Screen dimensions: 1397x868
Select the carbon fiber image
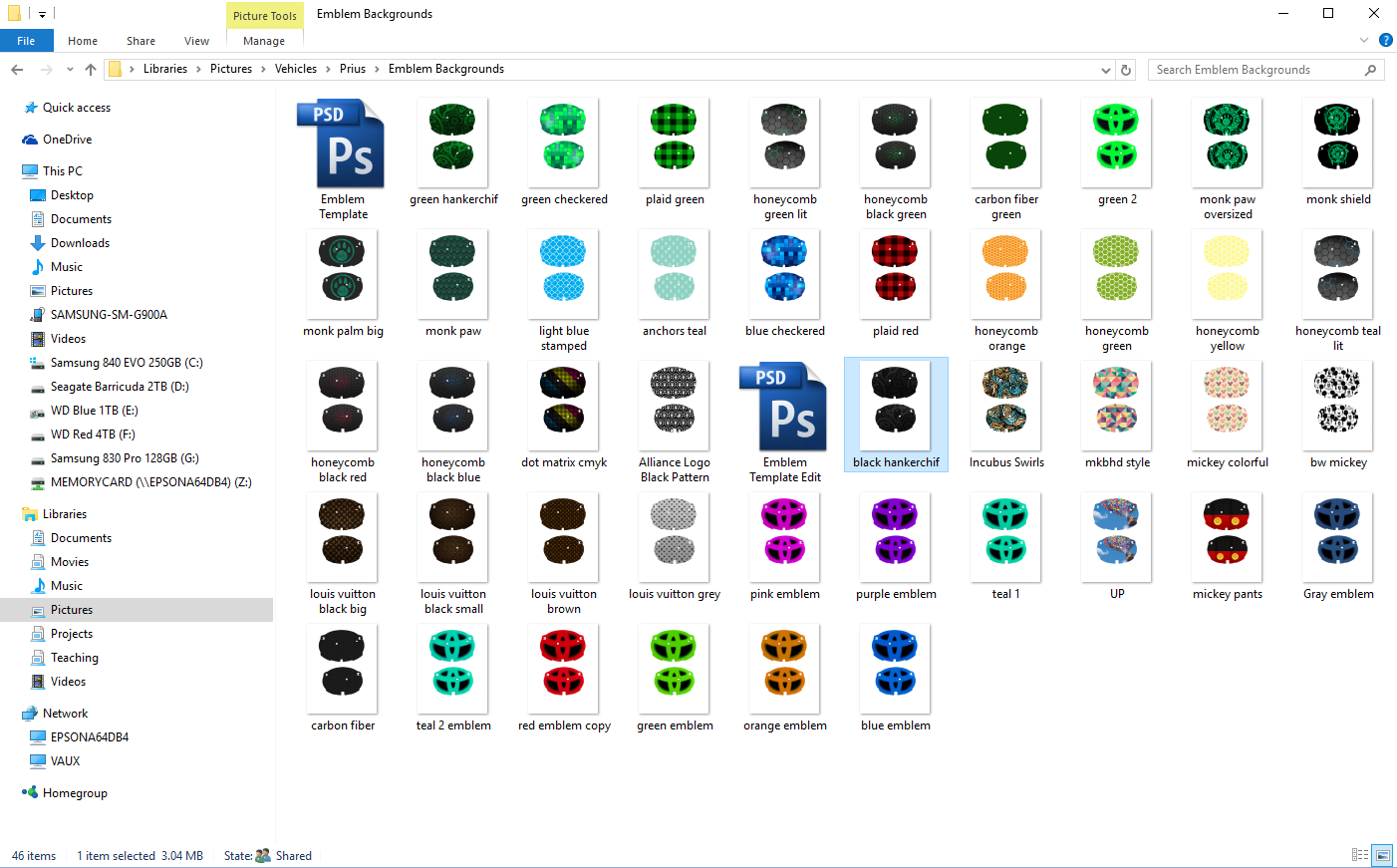coord(343,670)
